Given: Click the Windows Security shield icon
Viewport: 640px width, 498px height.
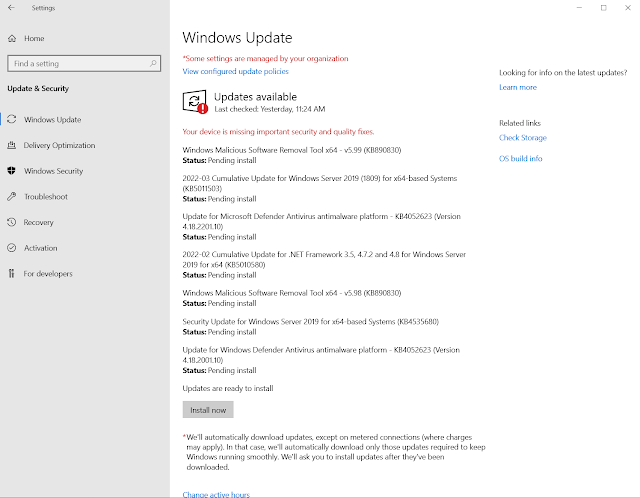Looking at the screenshot, I should pos(12,171).
